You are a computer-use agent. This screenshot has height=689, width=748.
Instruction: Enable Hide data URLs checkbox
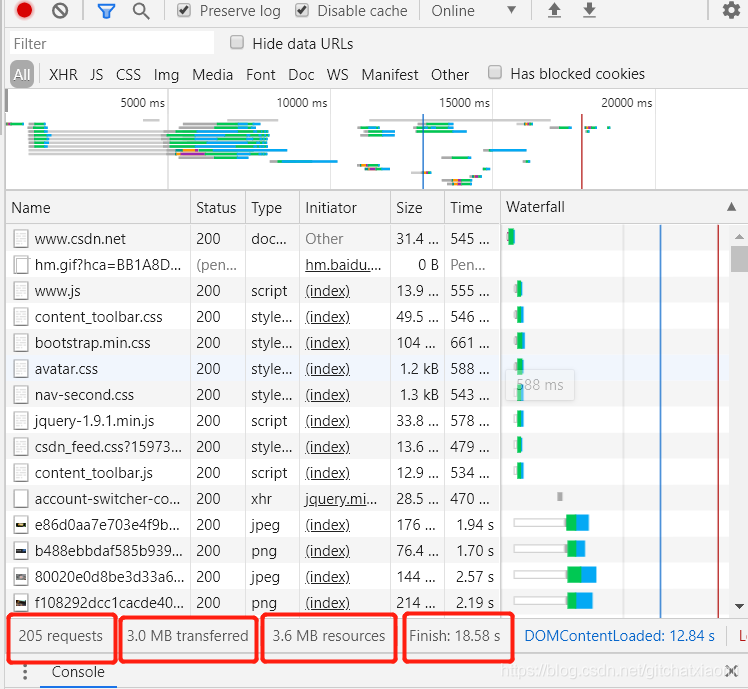point(237,42)
